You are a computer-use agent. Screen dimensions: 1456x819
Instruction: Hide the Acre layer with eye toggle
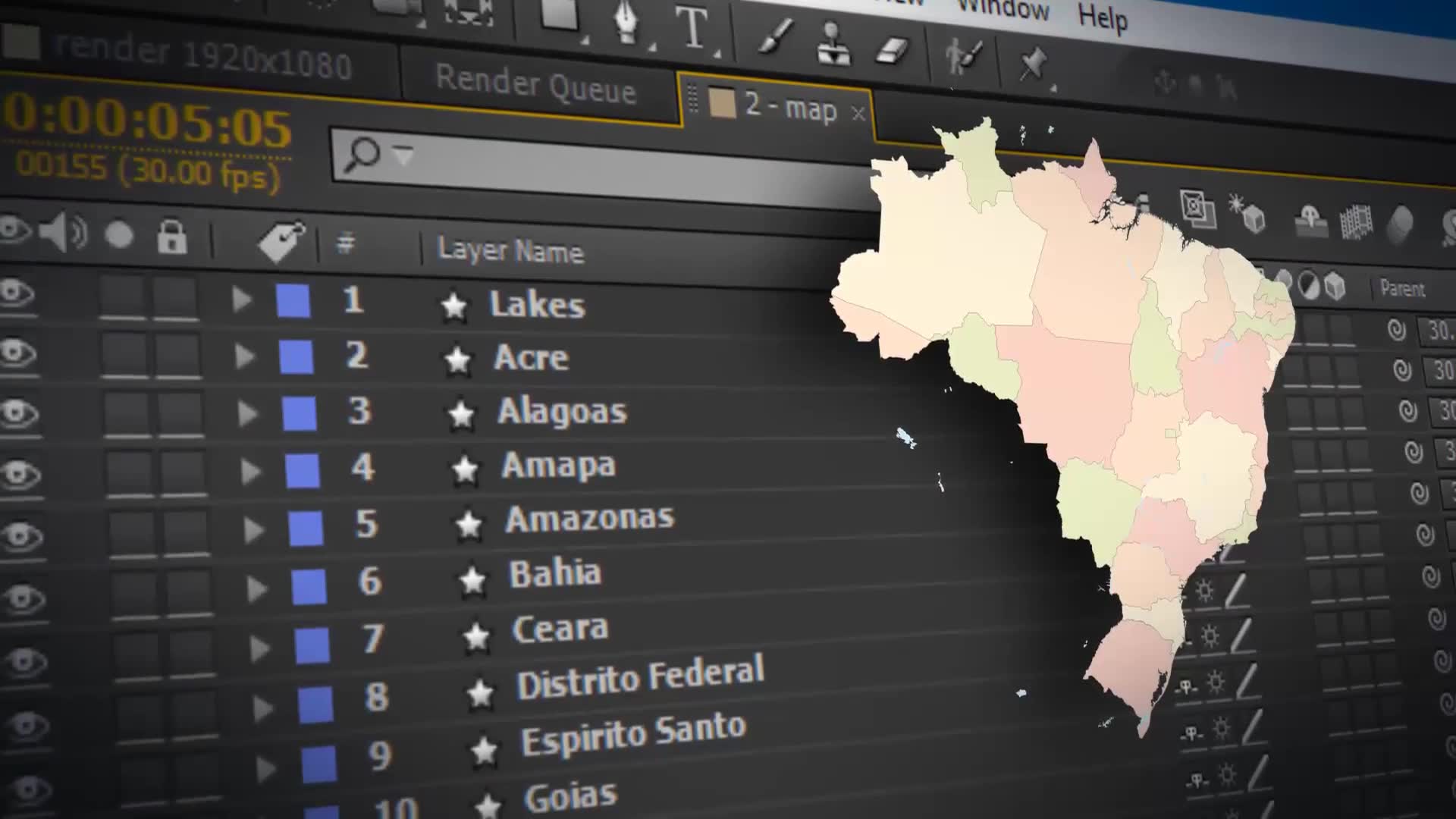click(x=18, y=353)
